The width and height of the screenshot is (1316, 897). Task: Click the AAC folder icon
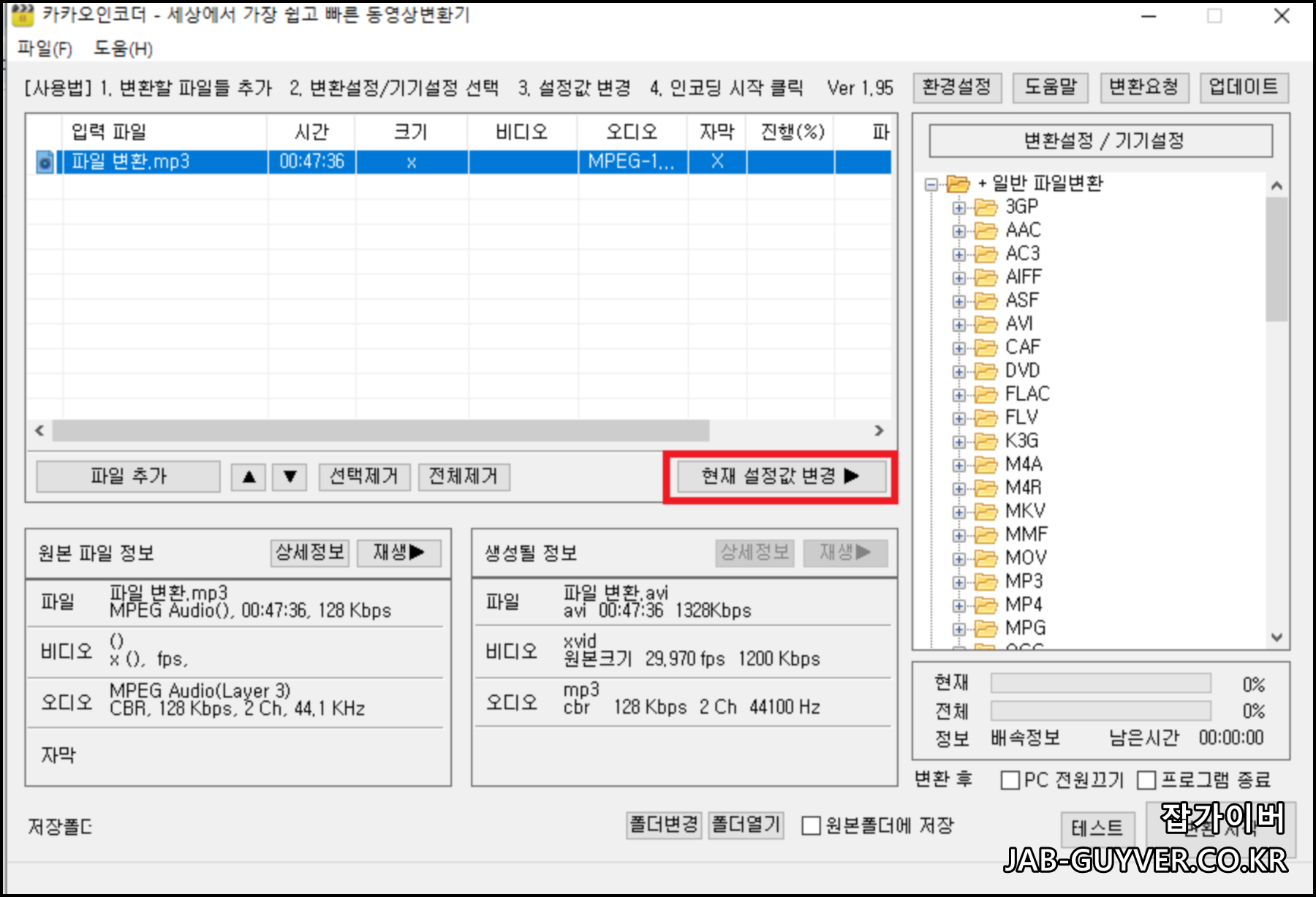point(986,231)
